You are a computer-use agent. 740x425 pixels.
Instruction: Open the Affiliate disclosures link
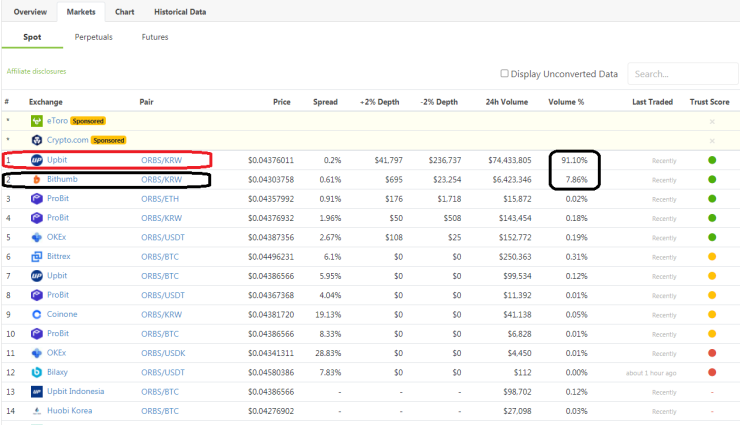[x=36, y=71]
